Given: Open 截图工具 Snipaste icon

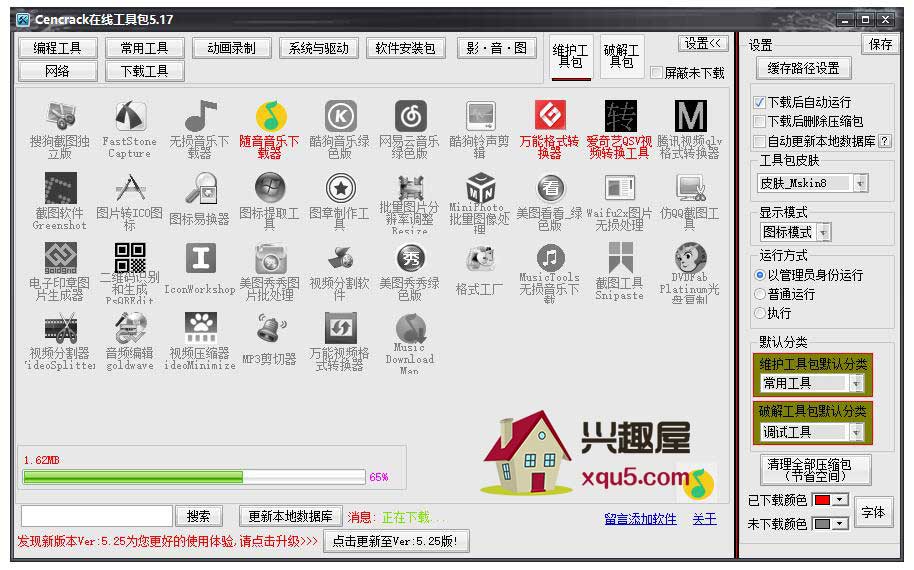Looking at the screenshot, I should (x=620, y=258).
